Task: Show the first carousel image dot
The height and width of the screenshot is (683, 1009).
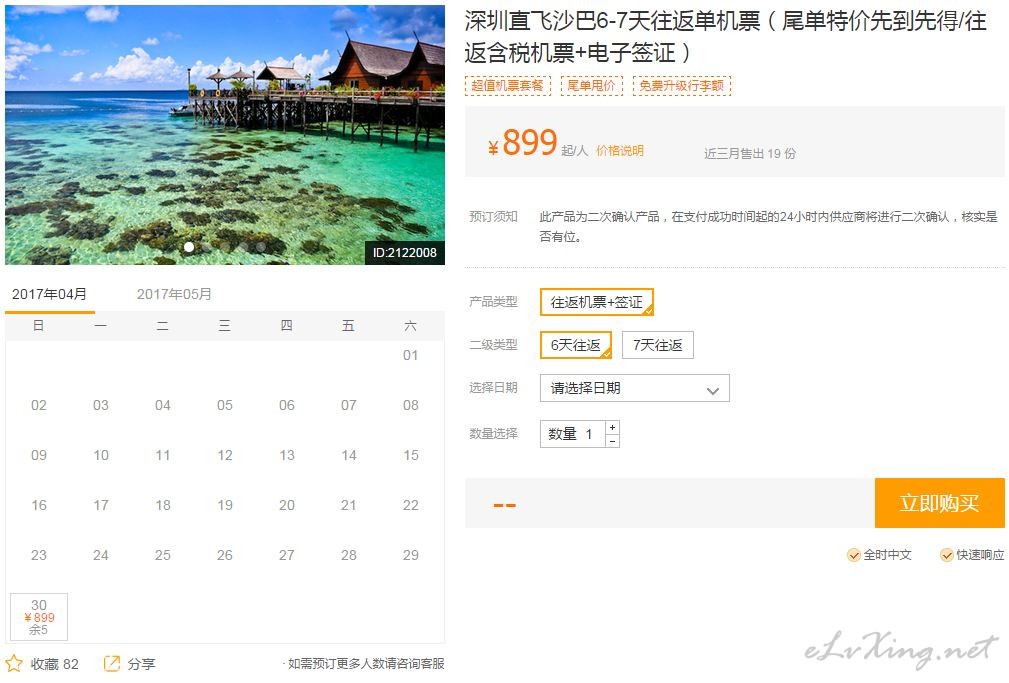Action: pos(189,247)
